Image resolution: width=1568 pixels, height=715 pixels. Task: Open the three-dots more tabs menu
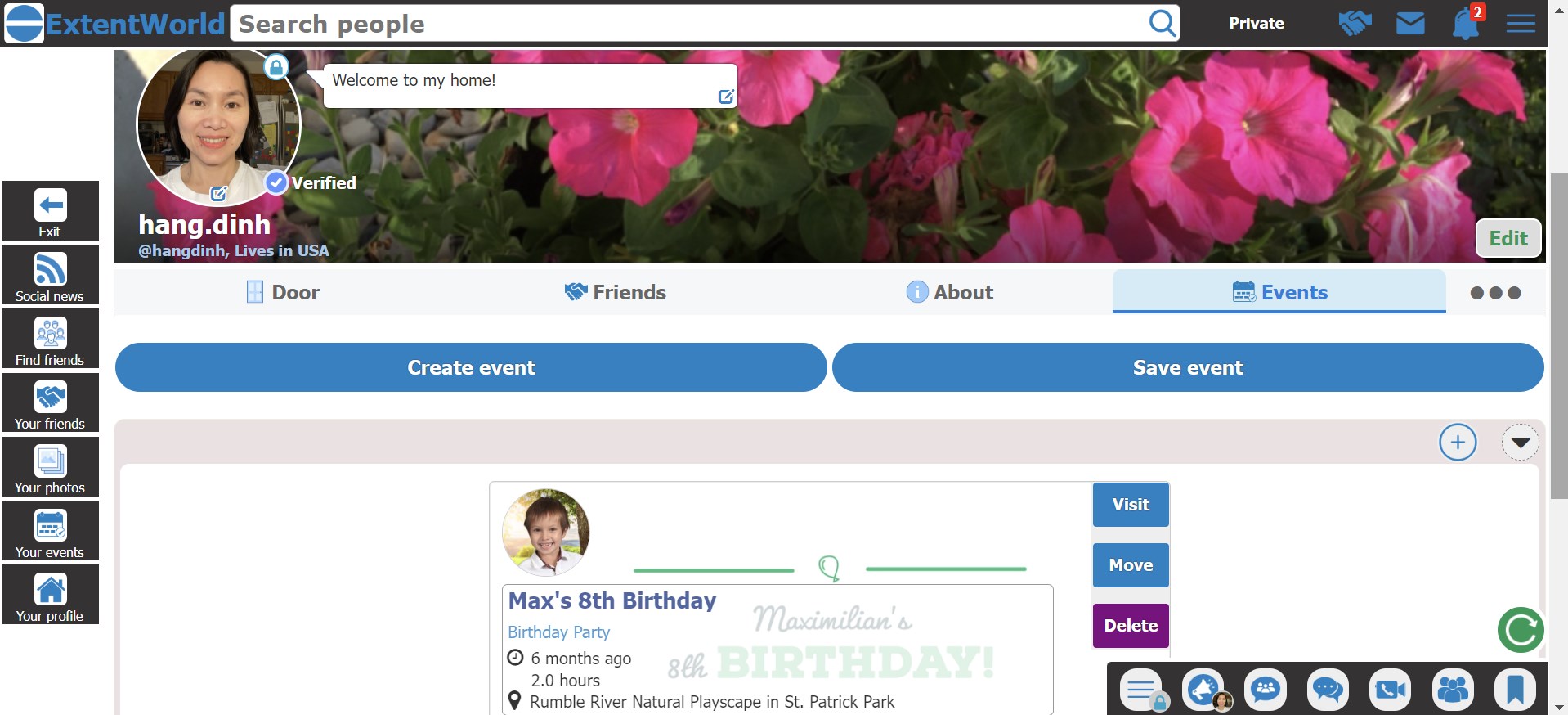[1495, 293]
